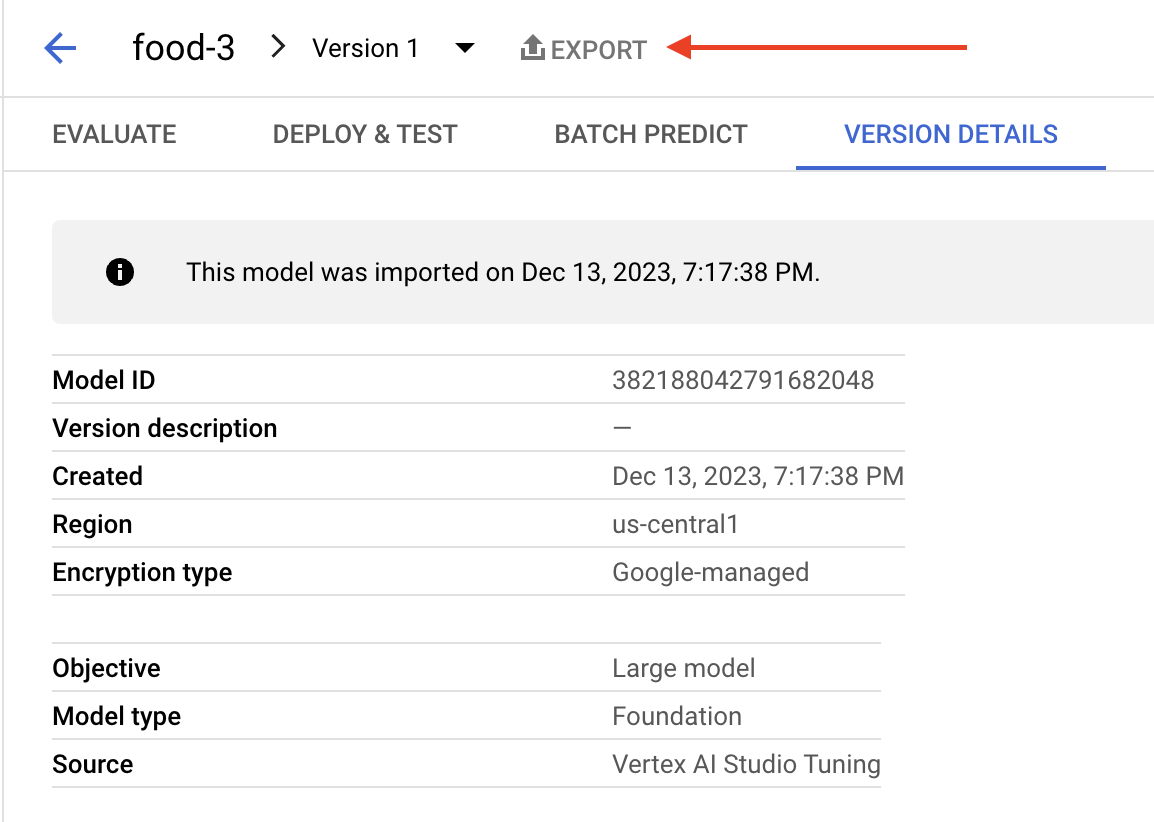Viewport: 1154px width, 822px height.
Task: Click the Large model value
Action: coord(684,668)
